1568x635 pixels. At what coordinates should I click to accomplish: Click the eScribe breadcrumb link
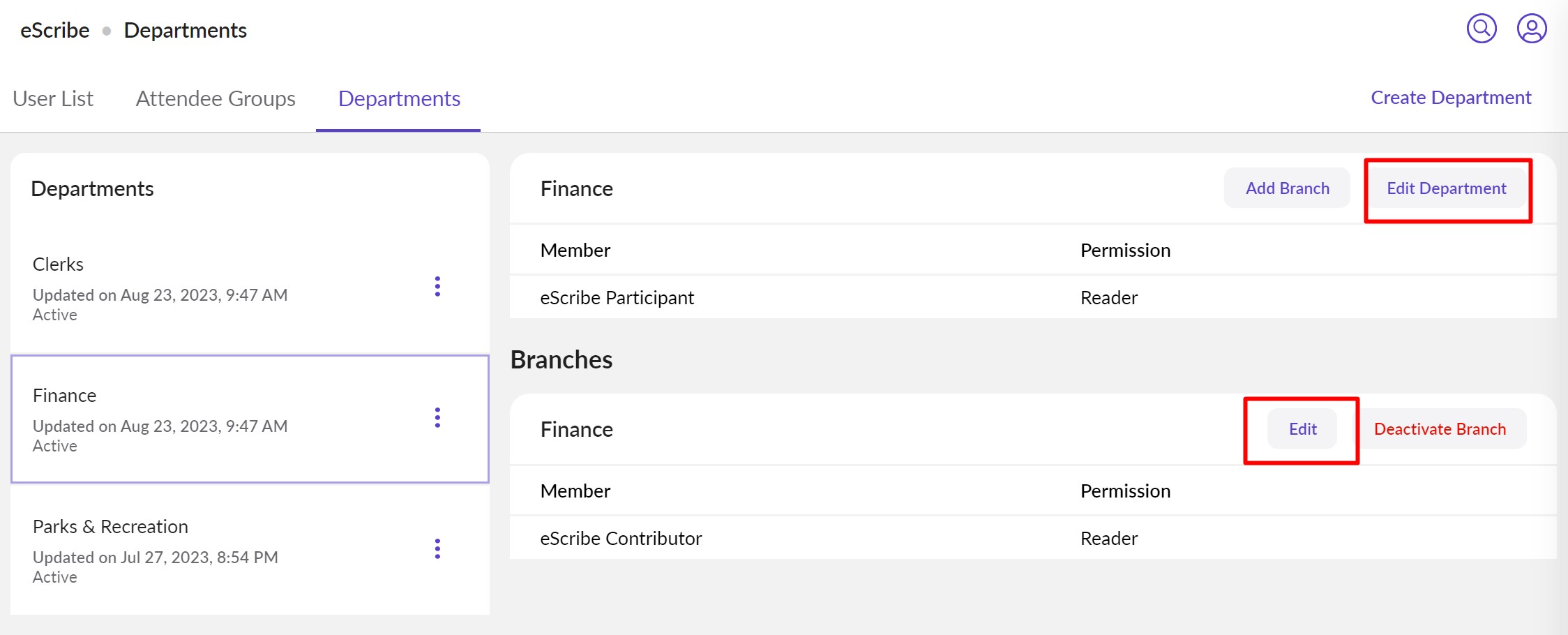(55, 30)
